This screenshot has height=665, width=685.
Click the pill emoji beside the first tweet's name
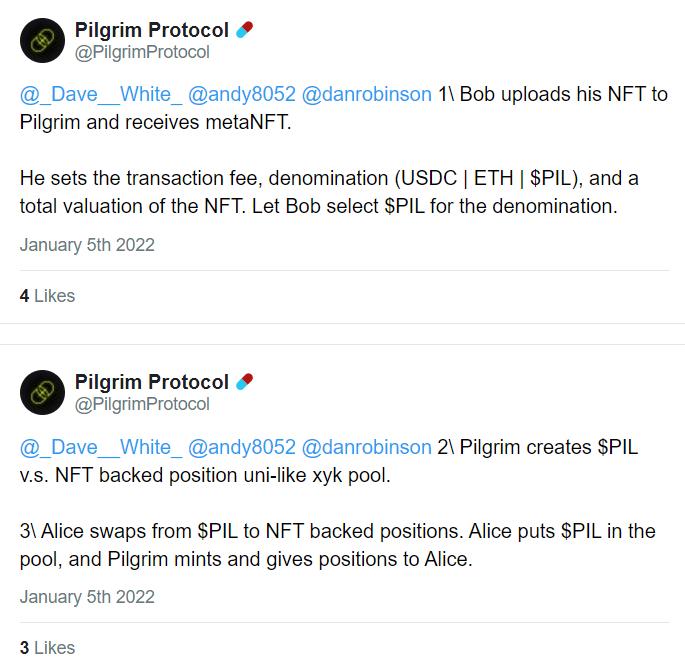(244, 29)
